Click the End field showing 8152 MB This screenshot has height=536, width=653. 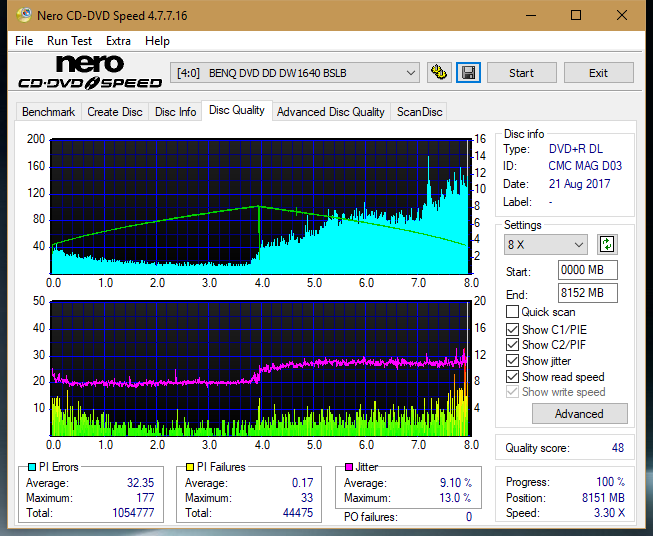pos(588,293)
